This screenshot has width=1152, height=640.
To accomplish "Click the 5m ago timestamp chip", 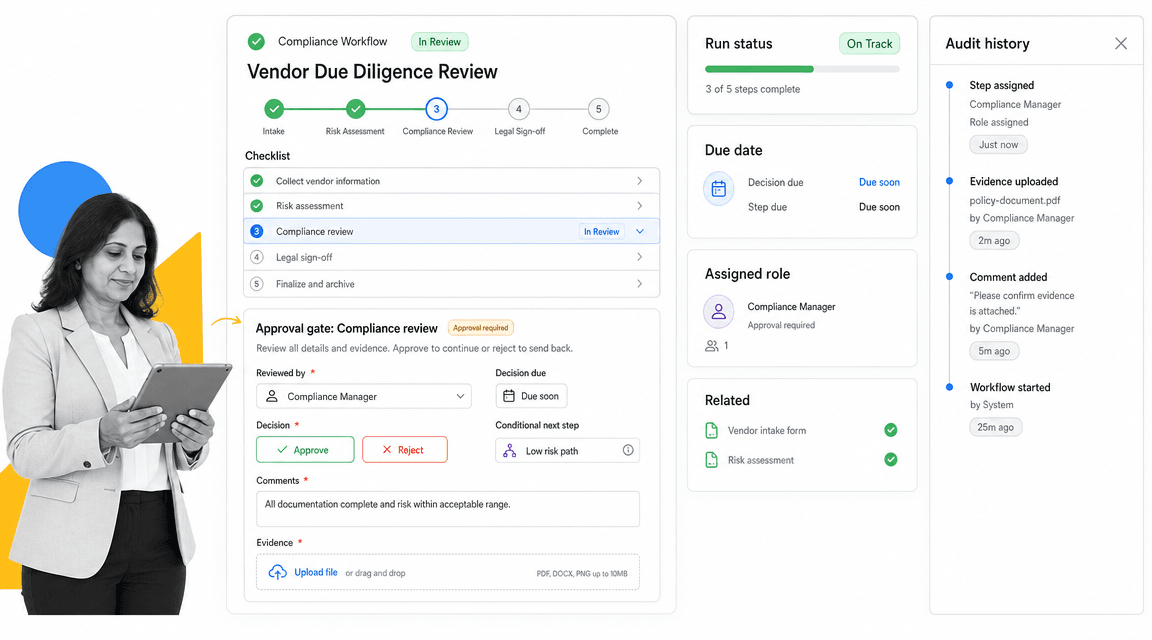I will pyautogui.click(x=994, y=351).
